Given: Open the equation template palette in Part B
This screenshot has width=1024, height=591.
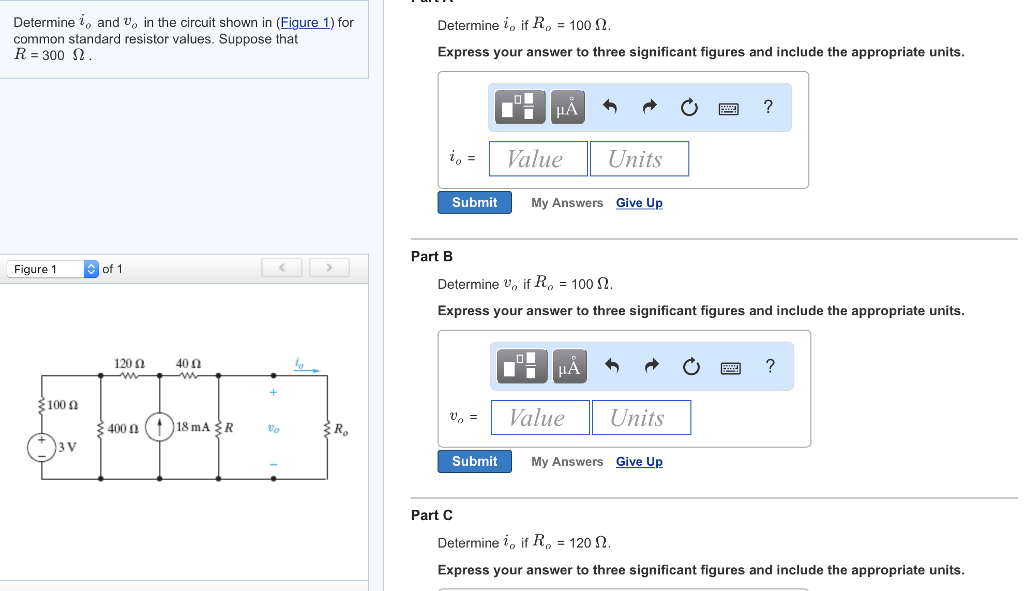Looking at the screenshot, I should tap(521, 366).
